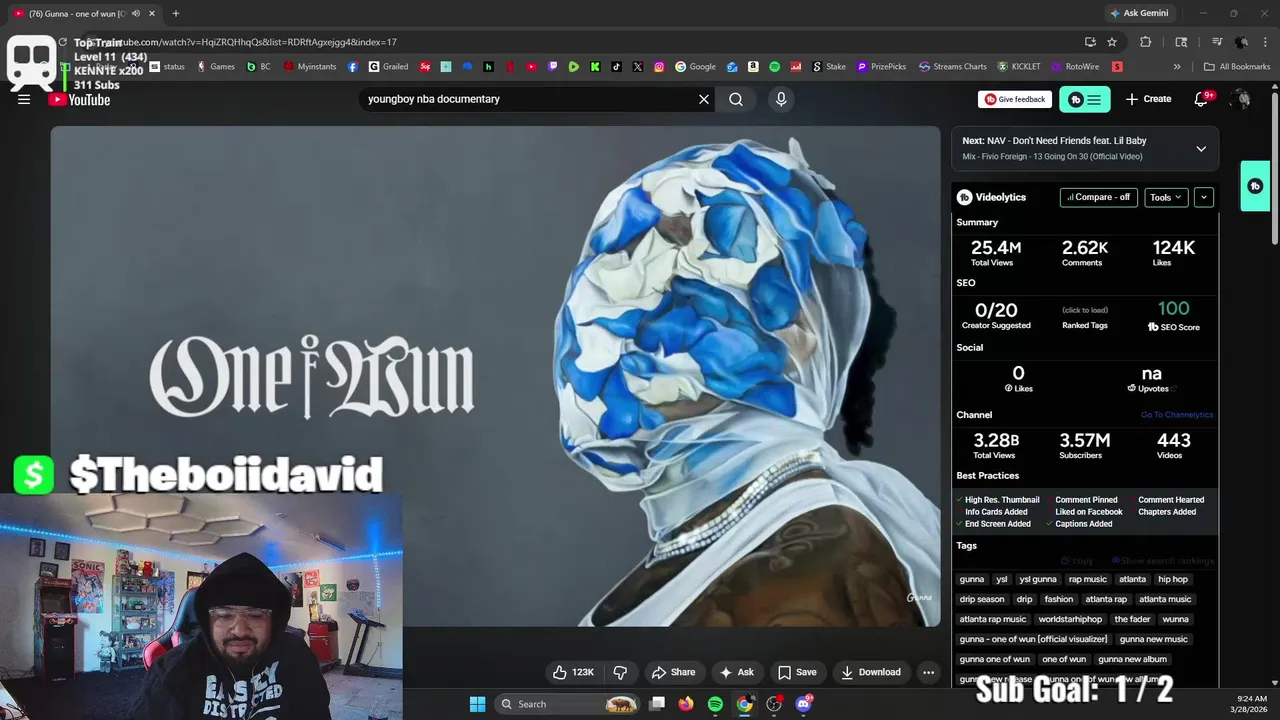
Task: Open a new browser tab
Action: [175, 13]
